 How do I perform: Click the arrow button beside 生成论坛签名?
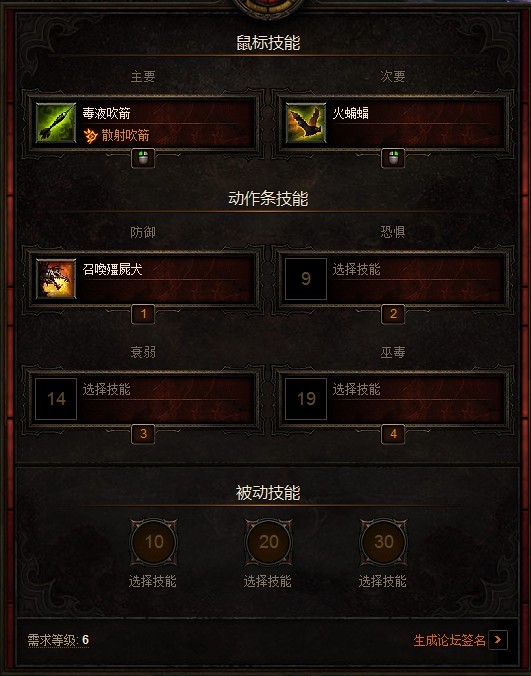pyautogui.click(x=498, y=640)
